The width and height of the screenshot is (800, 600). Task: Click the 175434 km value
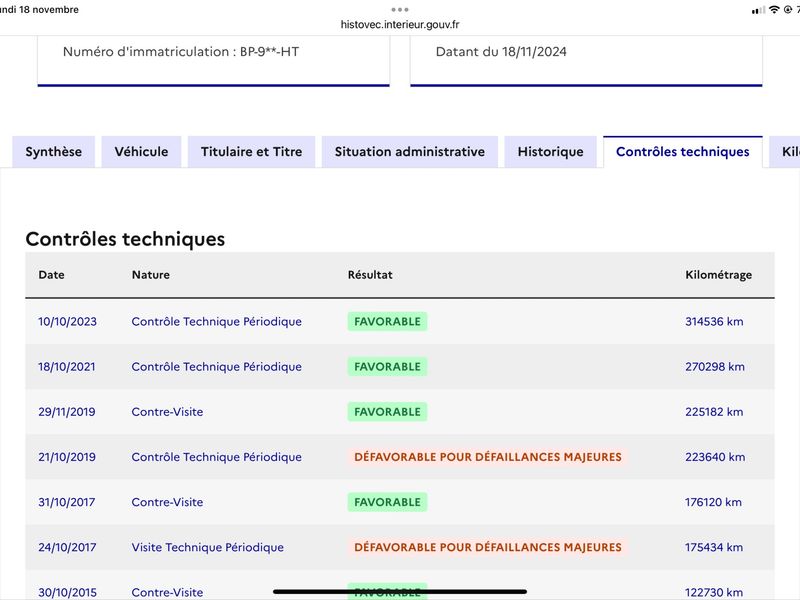[x=714, y=547]
